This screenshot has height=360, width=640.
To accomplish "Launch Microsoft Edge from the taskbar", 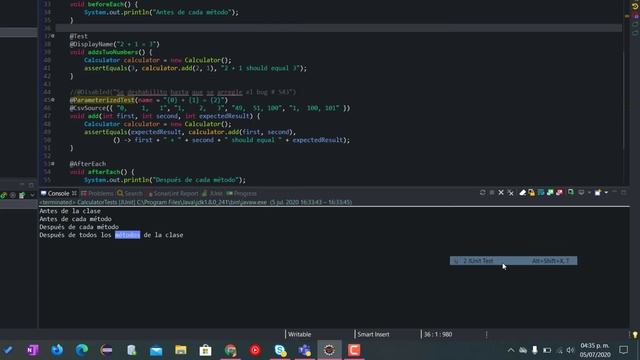I will click(82, 350).
